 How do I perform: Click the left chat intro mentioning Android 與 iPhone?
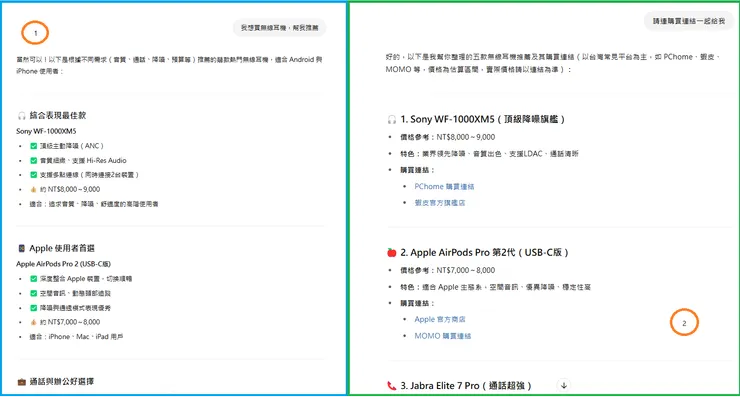pos(169,66)
